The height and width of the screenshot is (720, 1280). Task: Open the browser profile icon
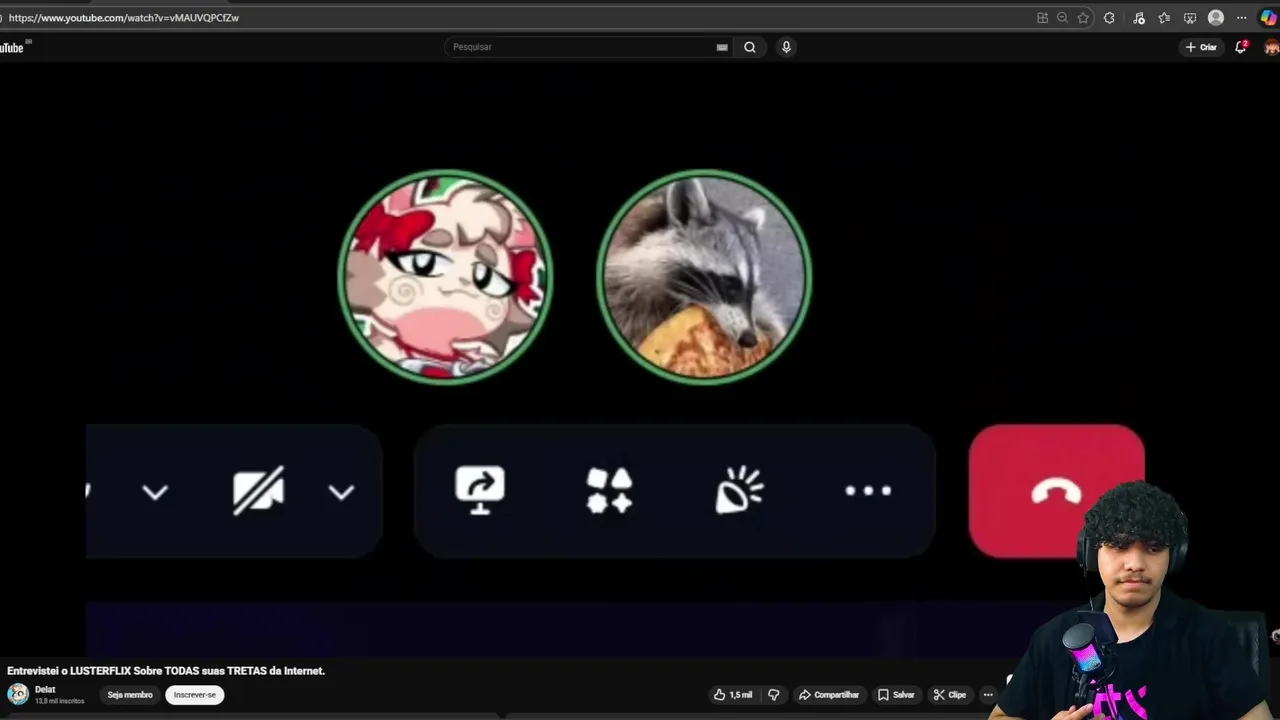[1216, 18]
